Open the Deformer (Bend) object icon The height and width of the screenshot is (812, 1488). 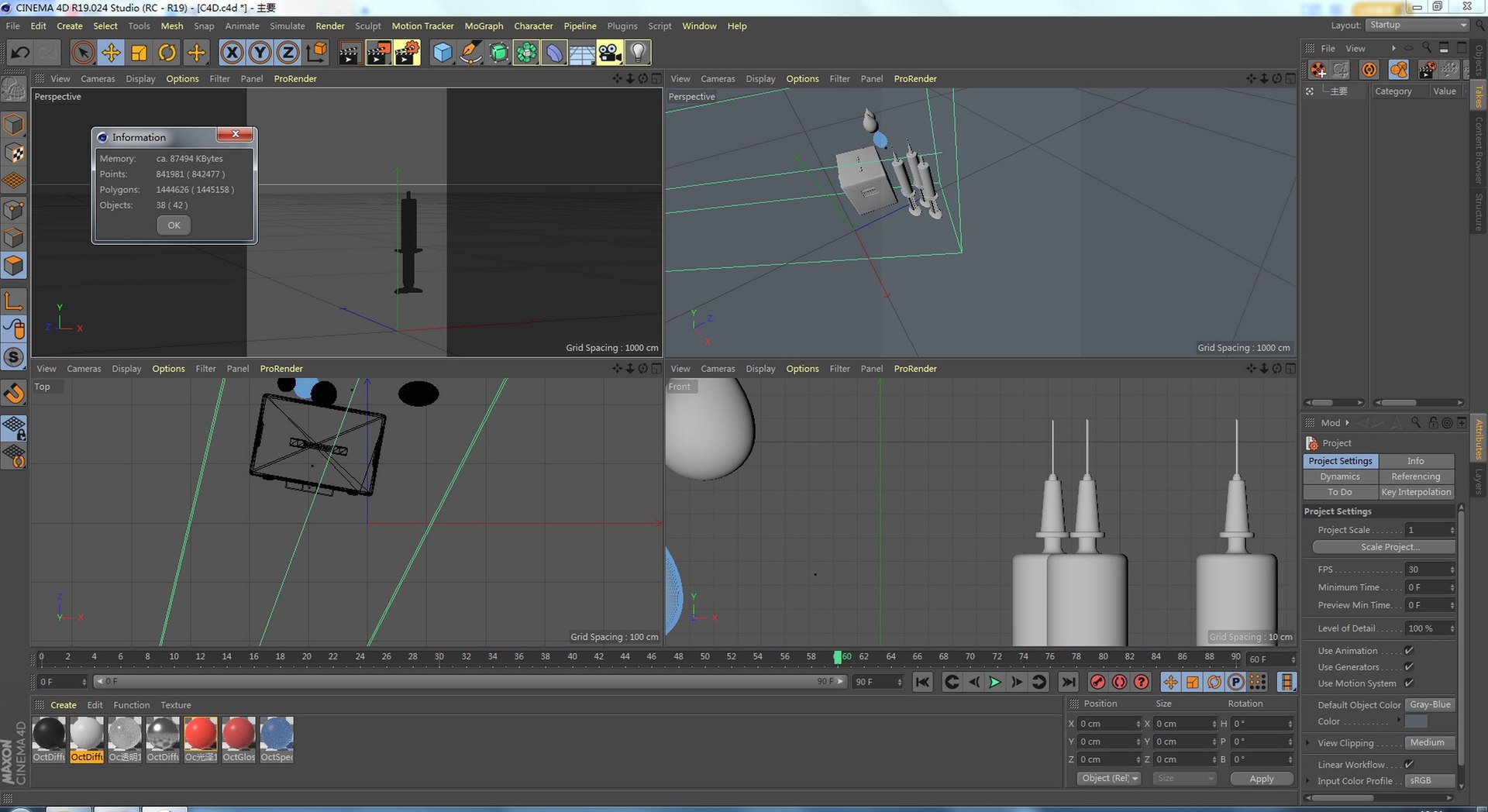click(554, 53)
